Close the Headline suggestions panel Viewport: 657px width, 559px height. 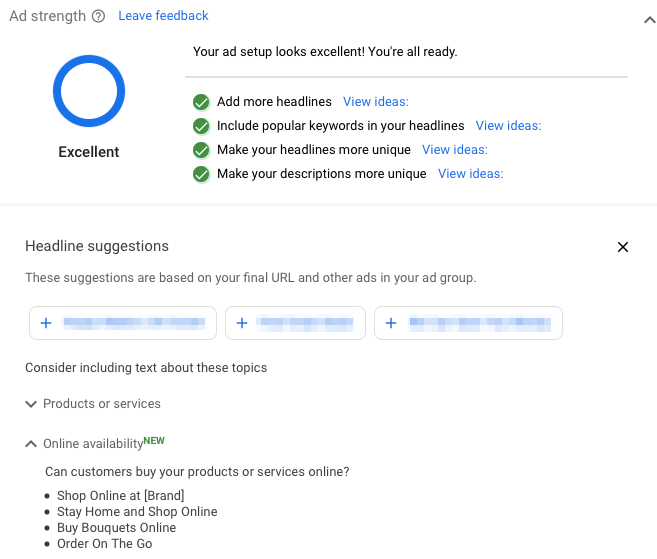pos(623,247)
